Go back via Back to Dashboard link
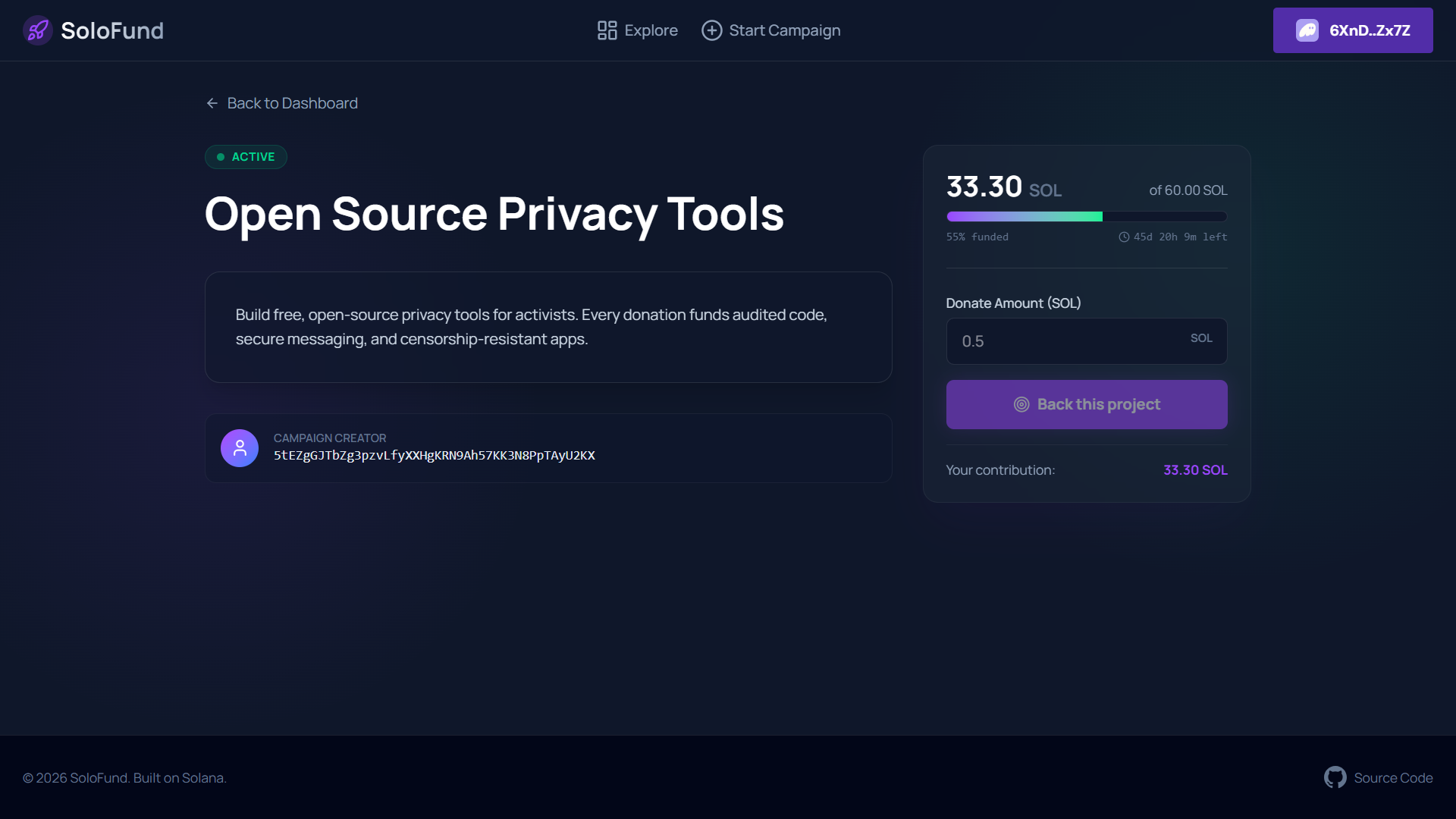This screenshot has width=1456, height=819. (x=292, y=103)
